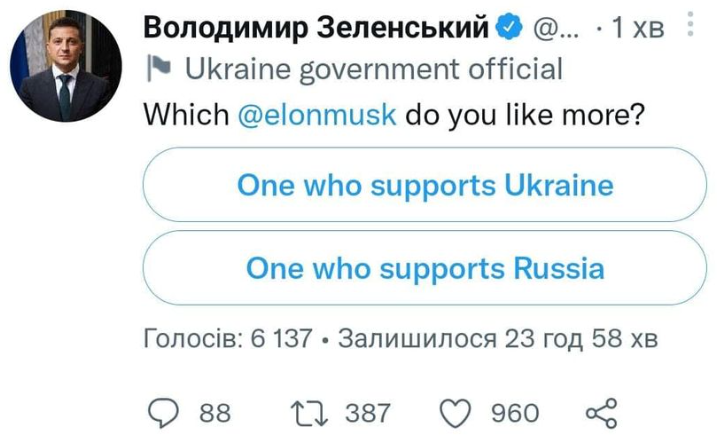Click the retweet count 387
This screenshot has height=447, width=717.
pos(367,413)
